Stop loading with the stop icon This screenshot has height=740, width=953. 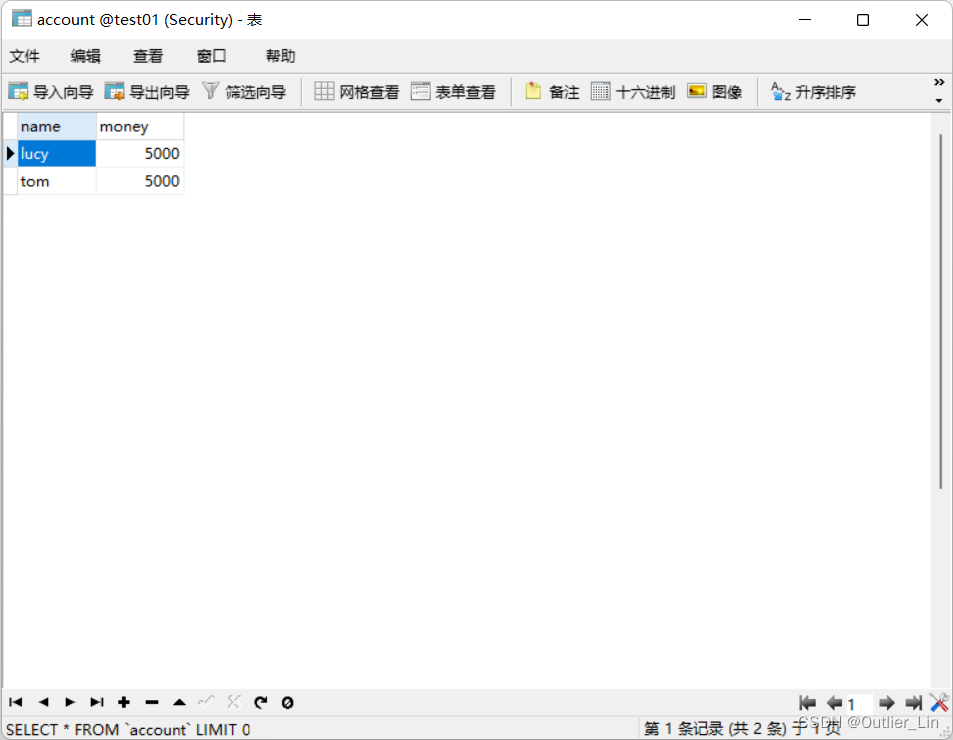pos(287,702)
